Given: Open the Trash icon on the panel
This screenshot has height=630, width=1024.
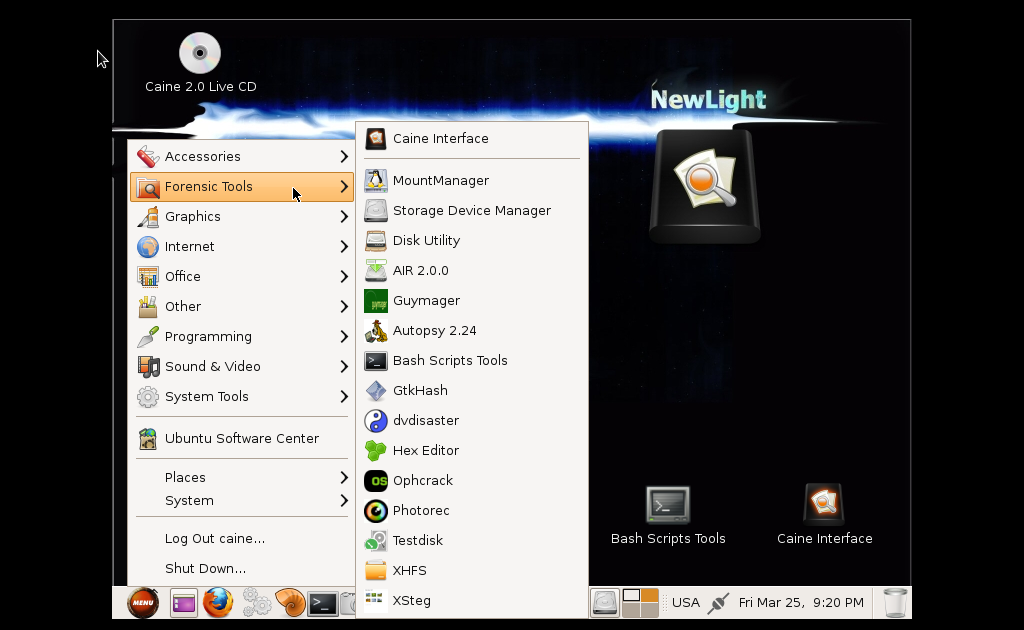Looking at the screenshot, I should click(x=895, y=603).
